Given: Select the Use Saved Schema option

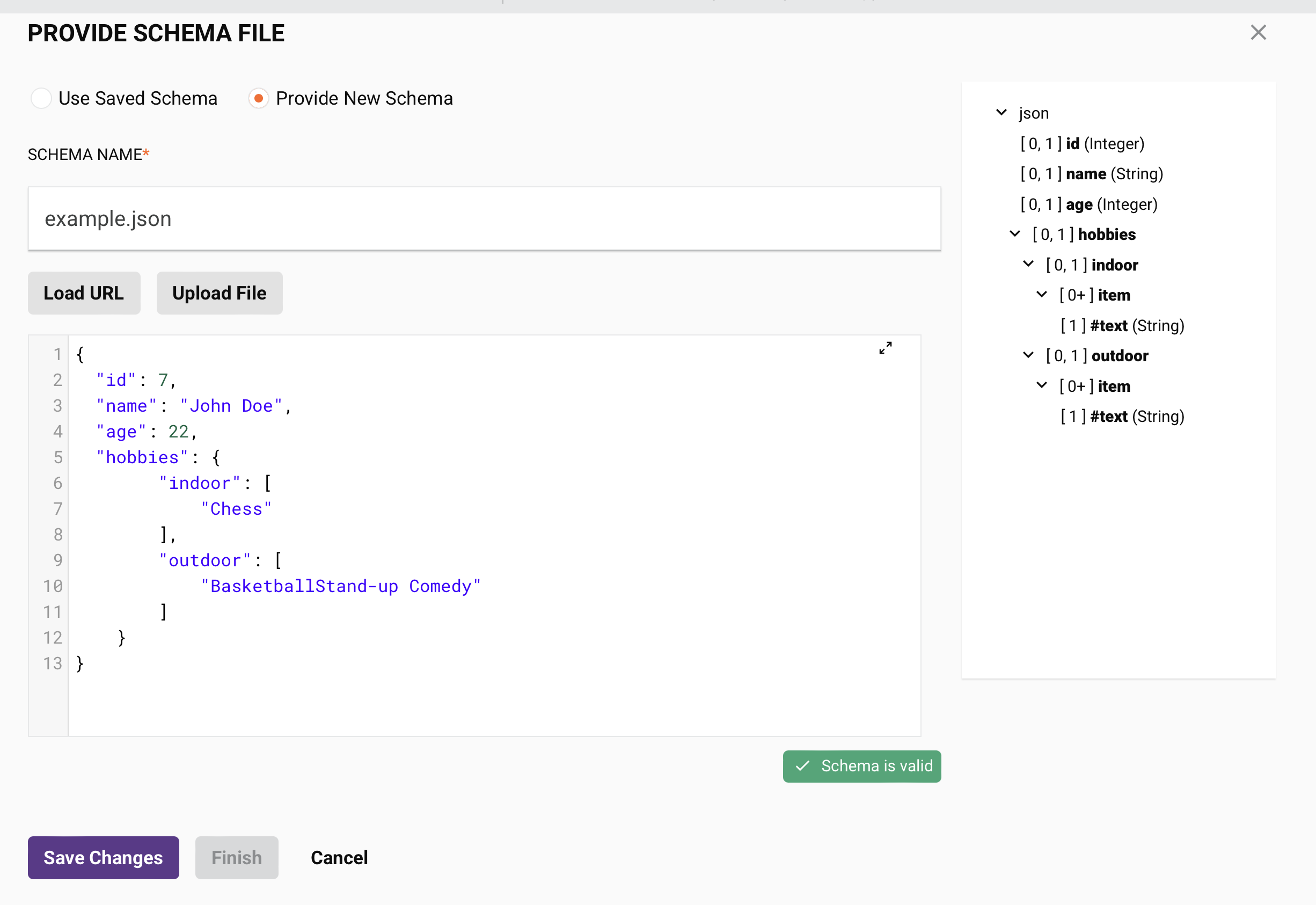Looking at the screenshot, I should 41,98.
